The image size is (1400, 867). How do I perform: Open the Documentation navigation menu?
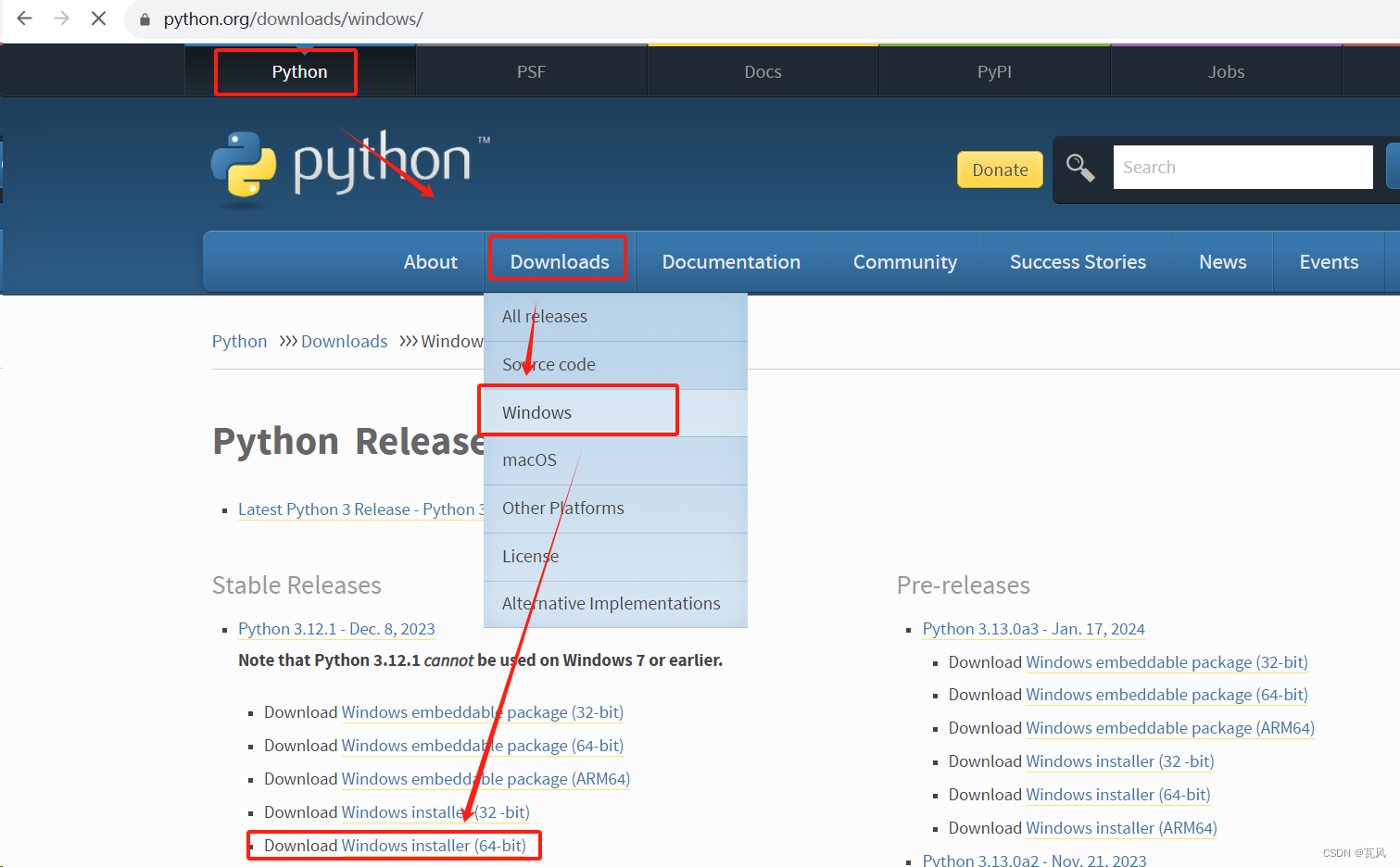pyautogui.click(x=731, y=262)
